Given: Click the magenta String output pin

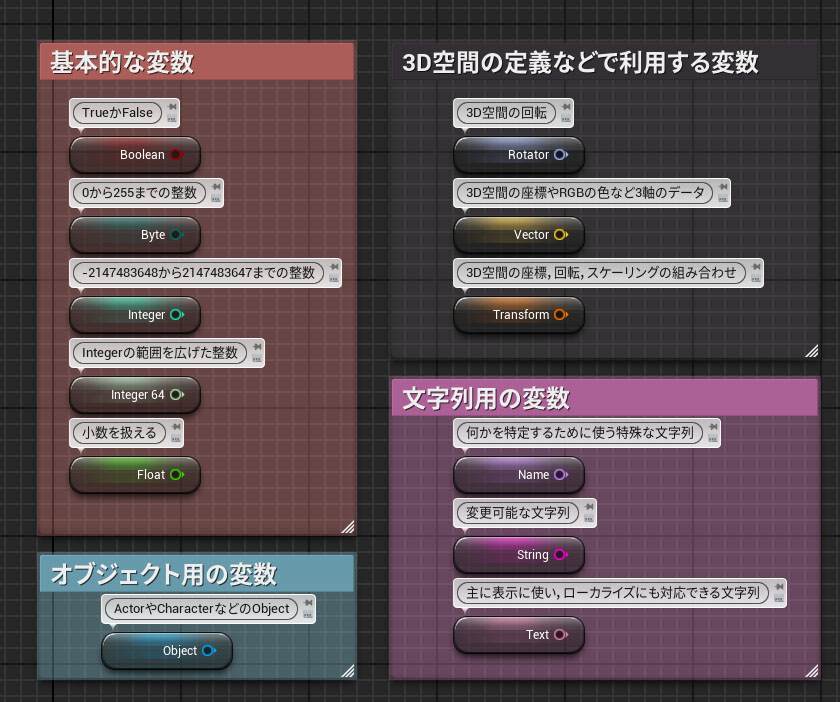Looking at the screenshot, I should (x=560, y=555).
